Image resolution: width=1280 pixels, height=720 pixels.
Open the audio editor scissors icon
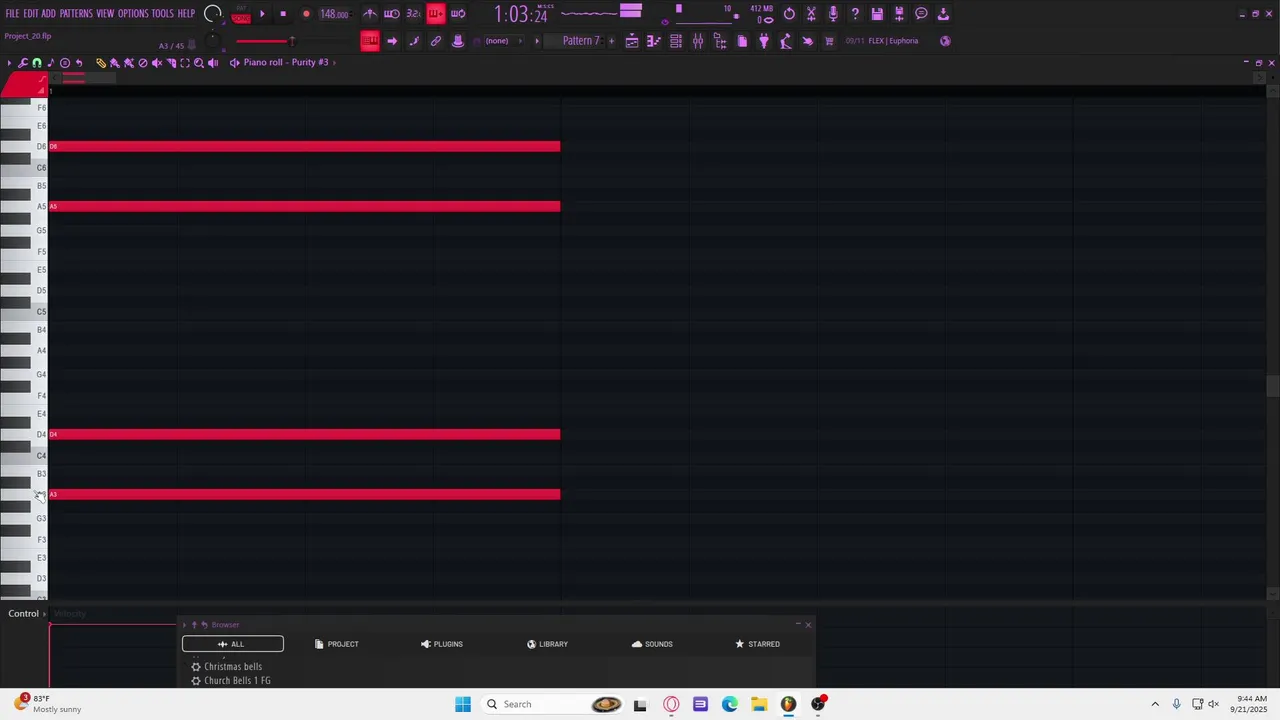(x=811, y=14)
